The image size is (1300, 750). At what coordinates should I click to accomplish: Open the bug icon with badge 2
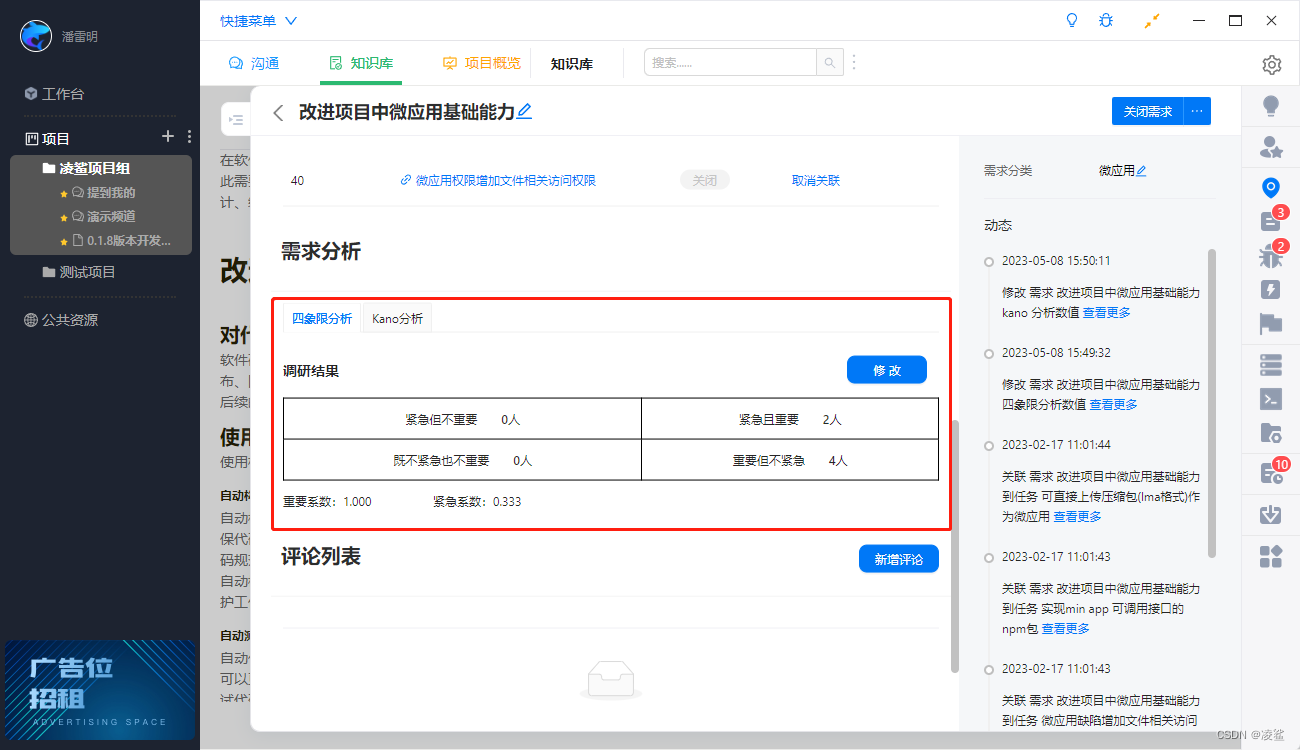[x=1270, y=256]
